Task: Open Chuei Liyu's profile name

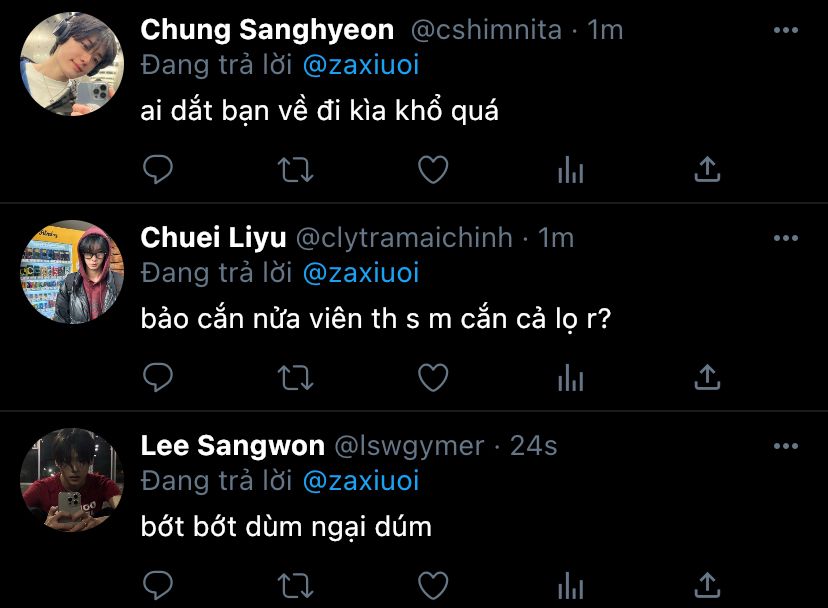Action: click(x=214, y=238)
